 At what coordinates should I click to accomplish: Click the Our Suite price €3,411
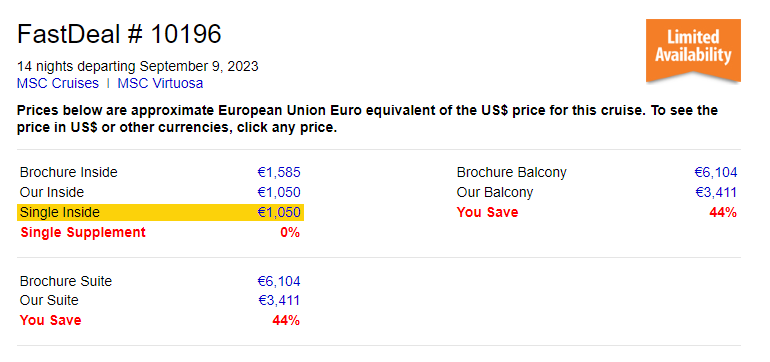click(279, 301)
